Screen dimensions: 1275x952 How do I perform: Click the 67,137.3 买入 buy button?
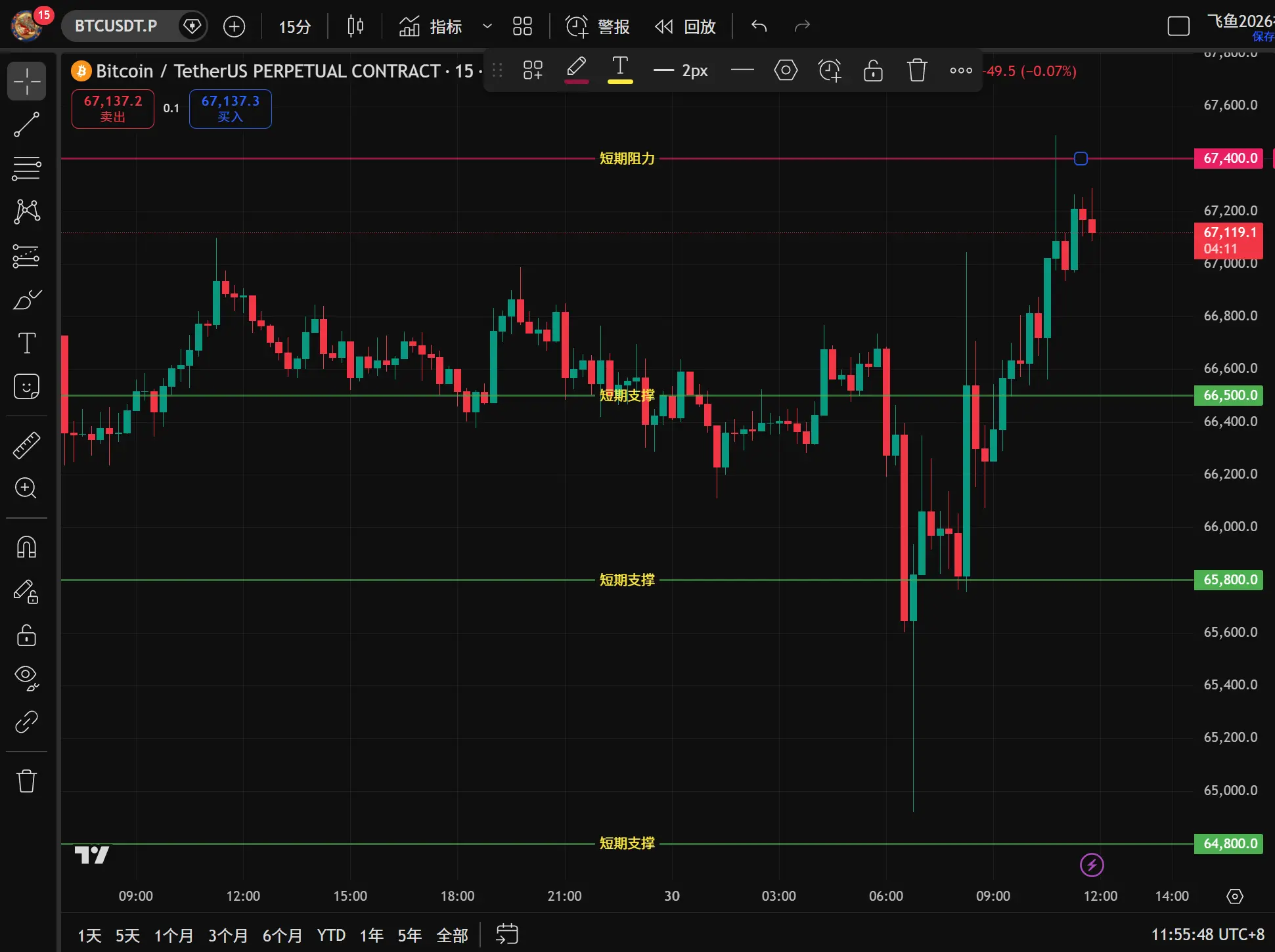pyautogui.click(x=230, y=108)
